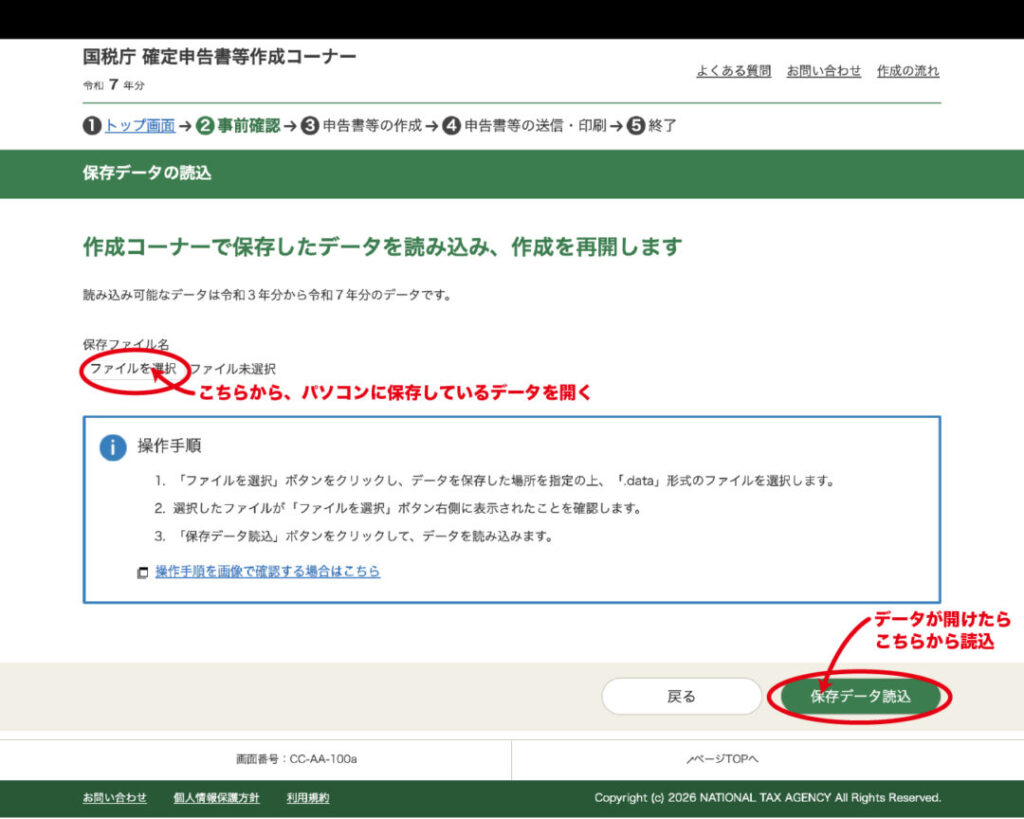Viewport: 1024px width, 819px height.
Task: Go to トップ画面 in the breadcrumb
Action: [x=140, y=126]
